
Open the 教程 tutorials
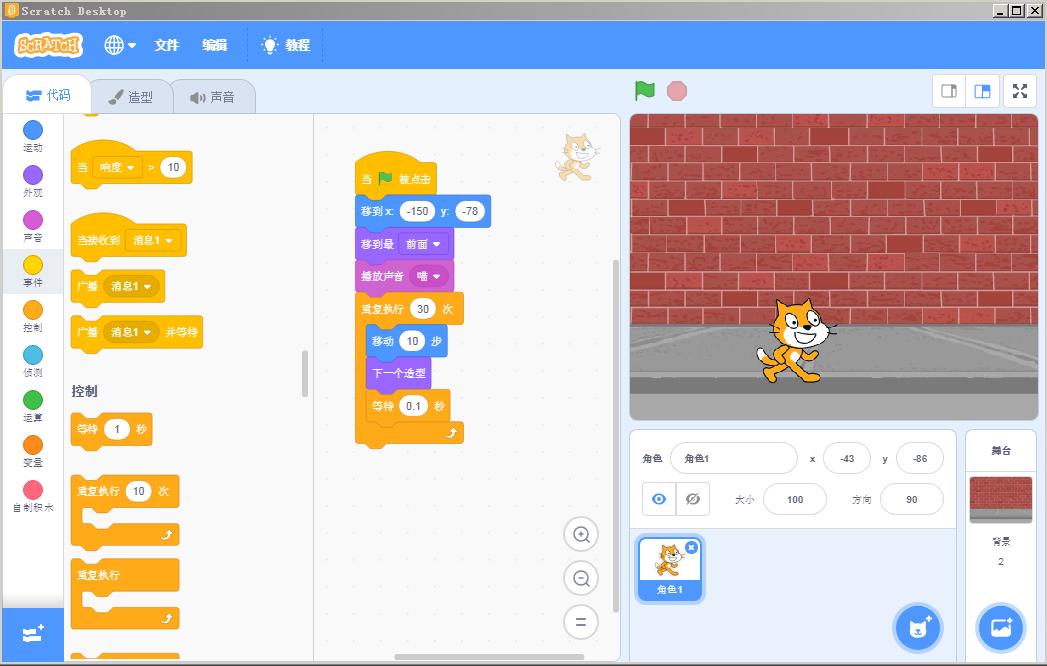point(286,45)
